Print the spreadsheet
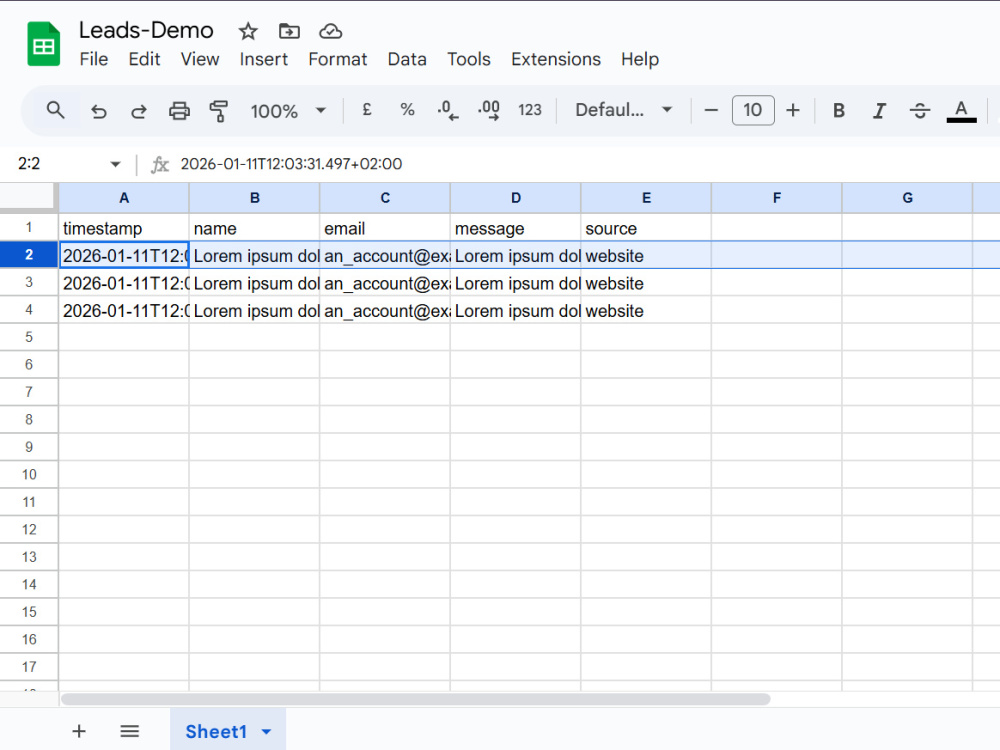This screenshot has height=750, width=1000. [x=179, y=111]
